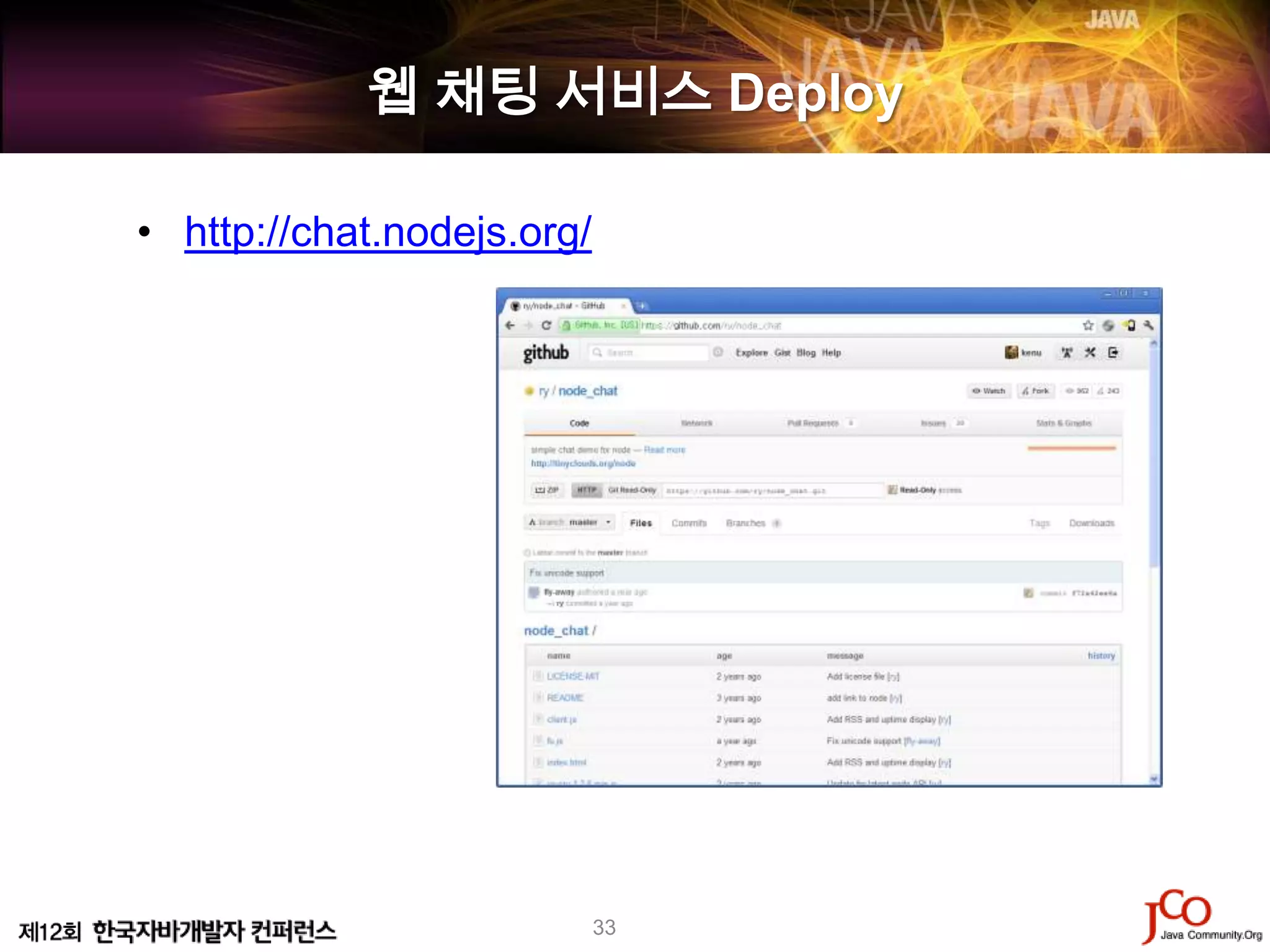Open the chat.nodejs.org link
The height and width of the screenshot is (952, 1270).
click(388, 232)
